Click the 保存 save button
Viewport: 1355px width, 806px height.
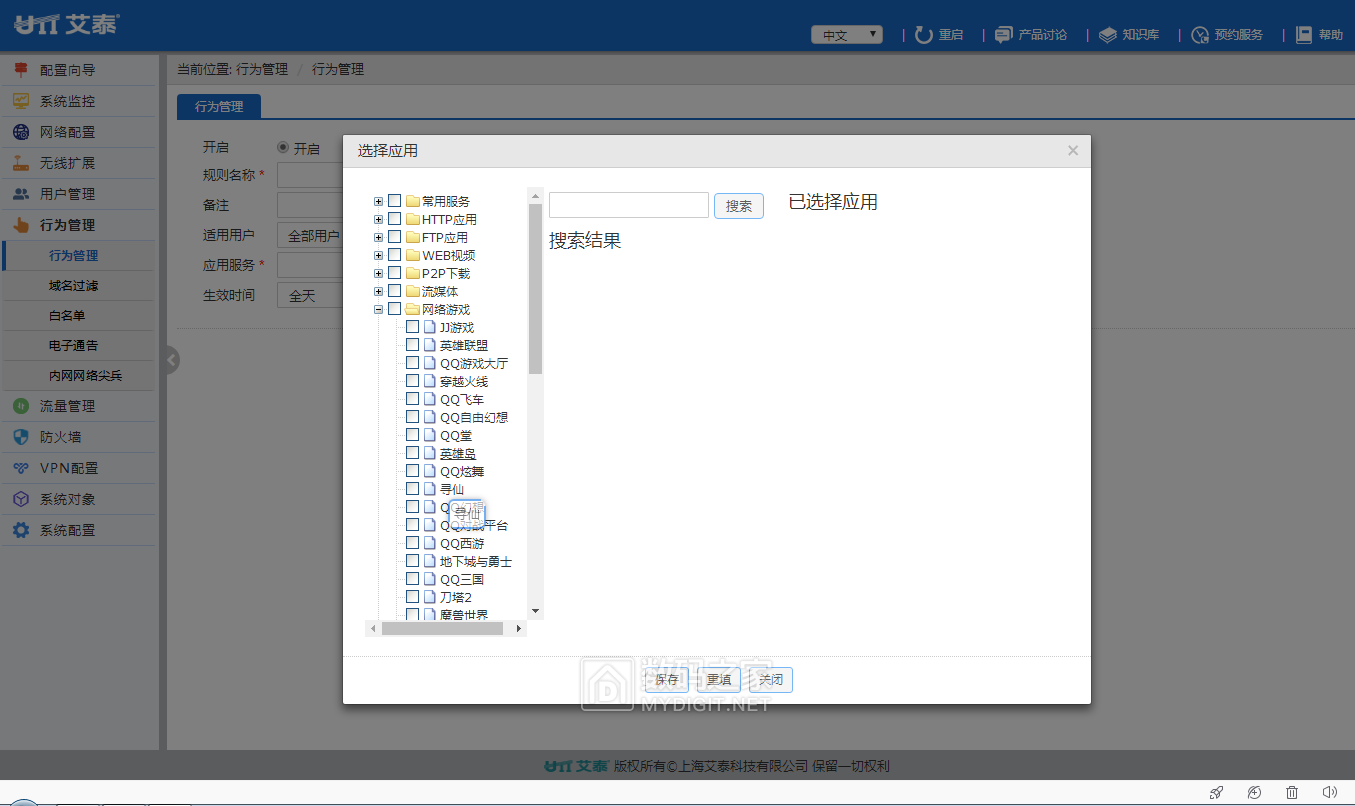[667, 680]
